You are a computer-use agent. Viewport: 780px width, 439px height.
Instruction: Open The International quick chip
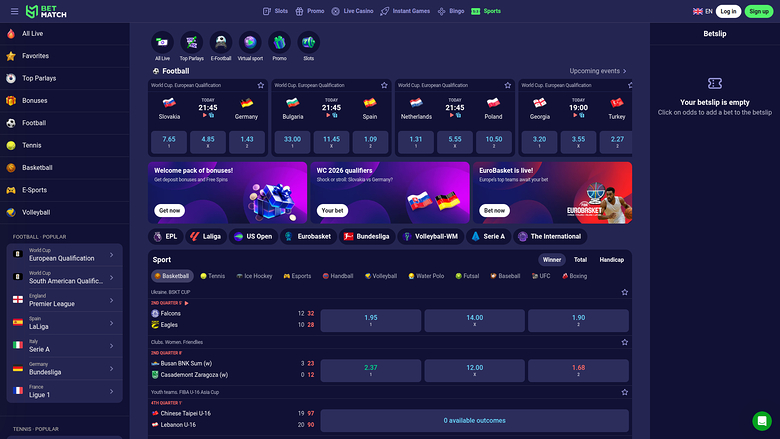pos(550,237)
